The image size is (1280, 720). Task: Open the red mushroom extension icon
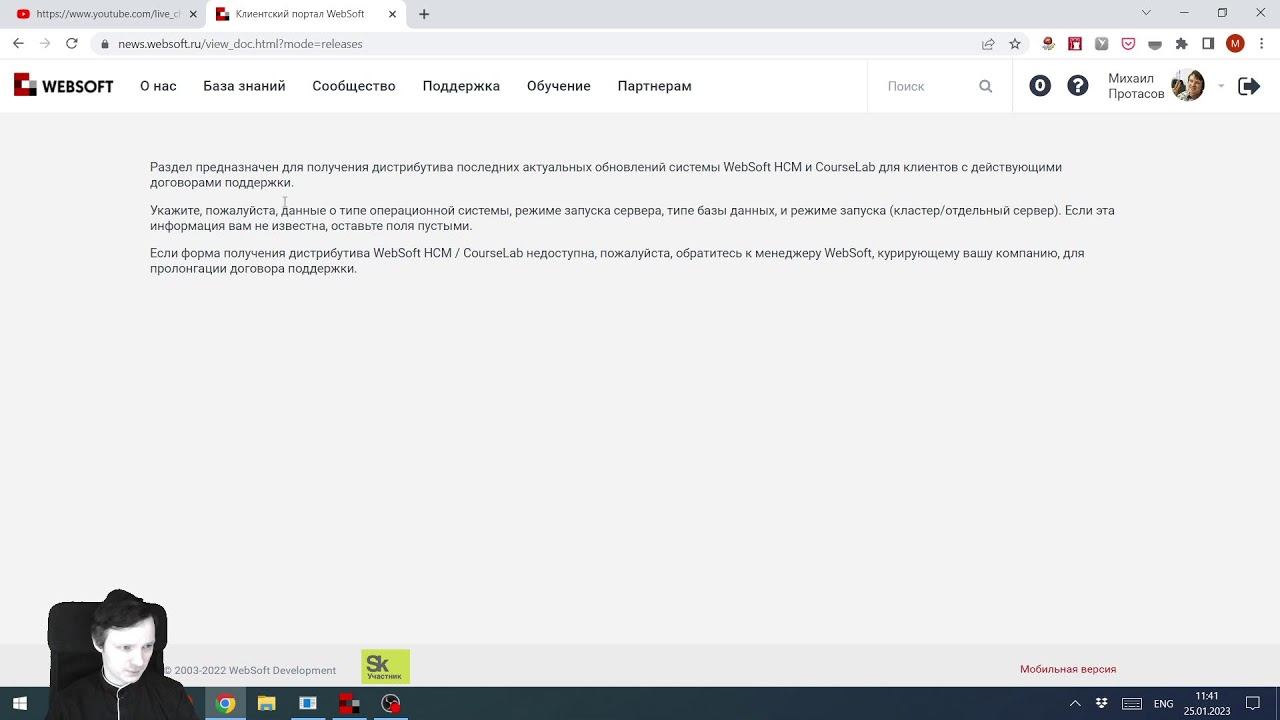point(1048,44)
